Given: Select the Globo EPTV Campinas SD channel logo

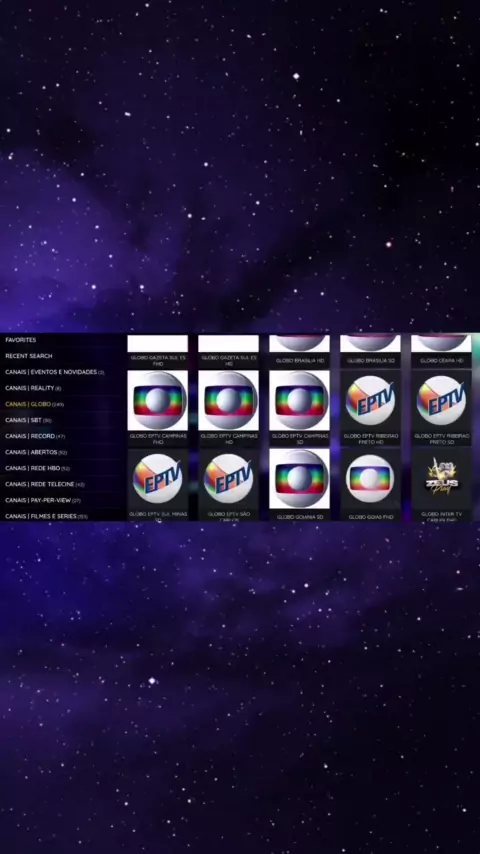Looking at the screenshot, I should pyautogui.click(x=299, y=401).
